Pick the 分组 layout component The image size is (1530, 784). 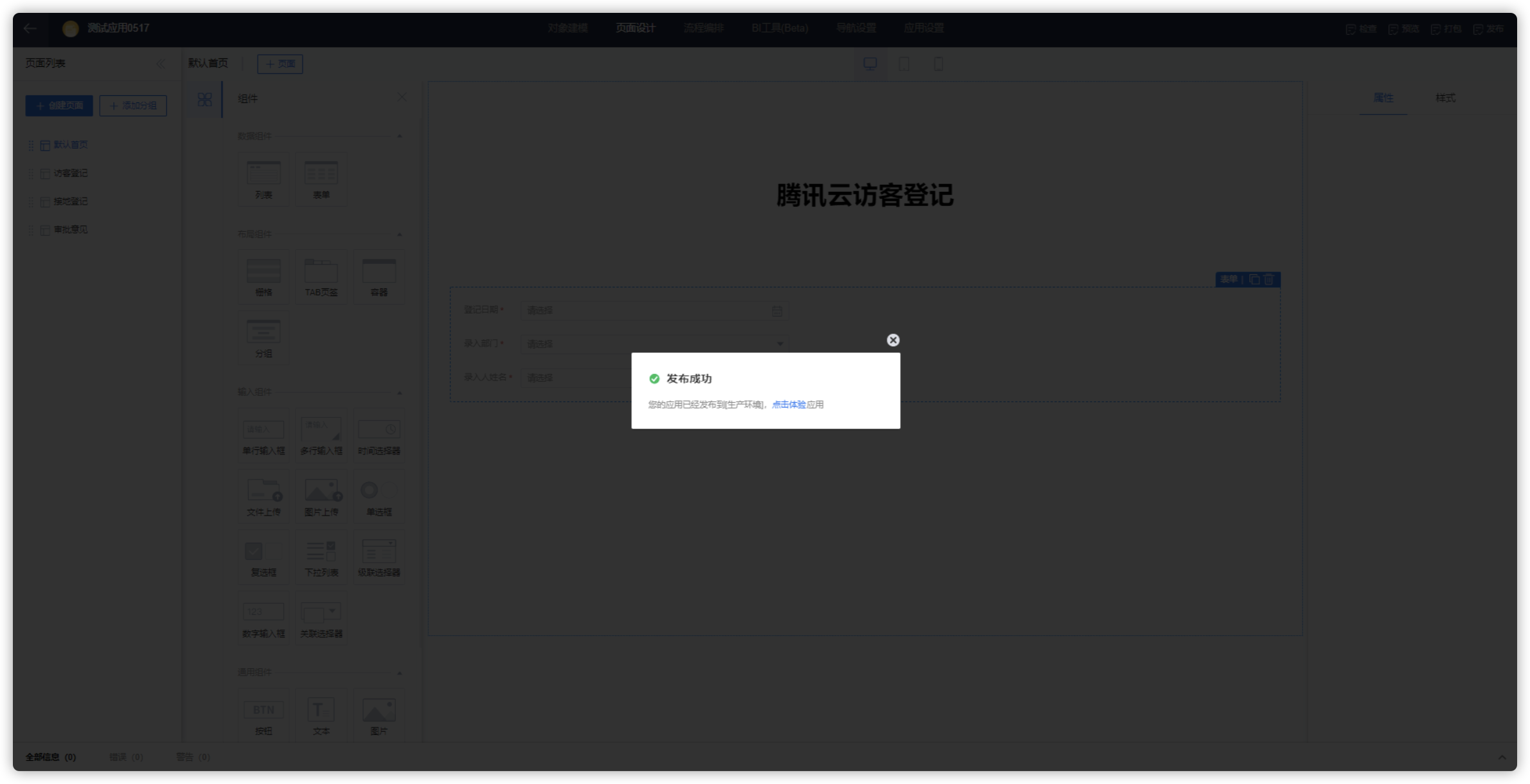(x=263, y=339)
